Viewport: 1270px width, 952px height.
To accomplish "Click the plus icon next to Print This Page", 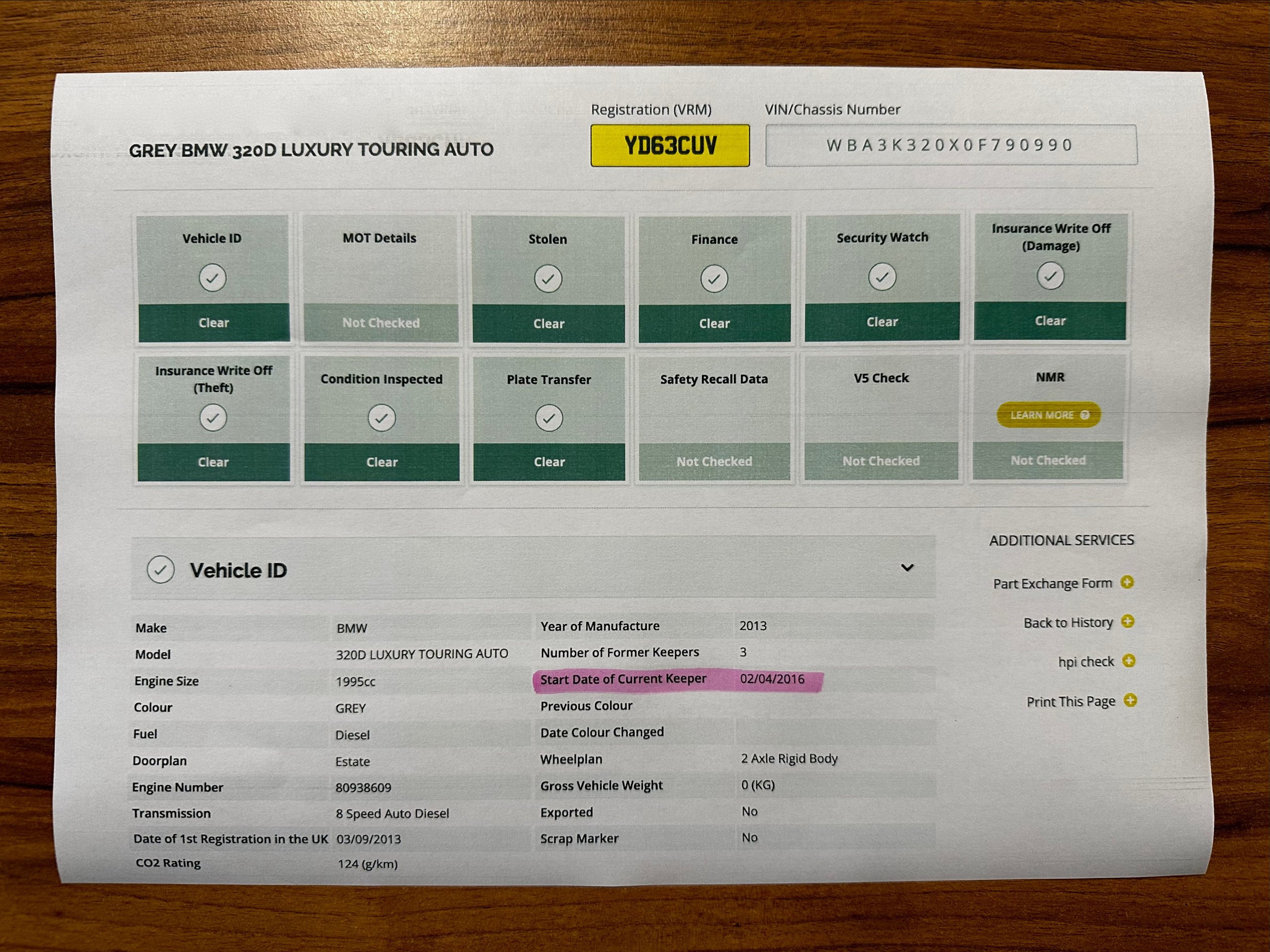I will (x=1130, y=700).
